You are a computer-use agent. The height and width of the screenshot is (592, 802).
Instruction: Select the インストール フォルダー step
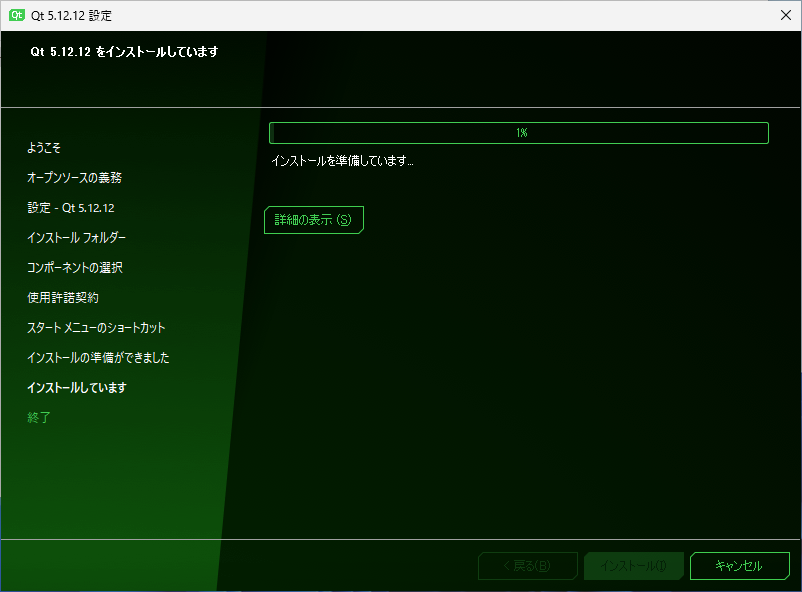[77, 237]
